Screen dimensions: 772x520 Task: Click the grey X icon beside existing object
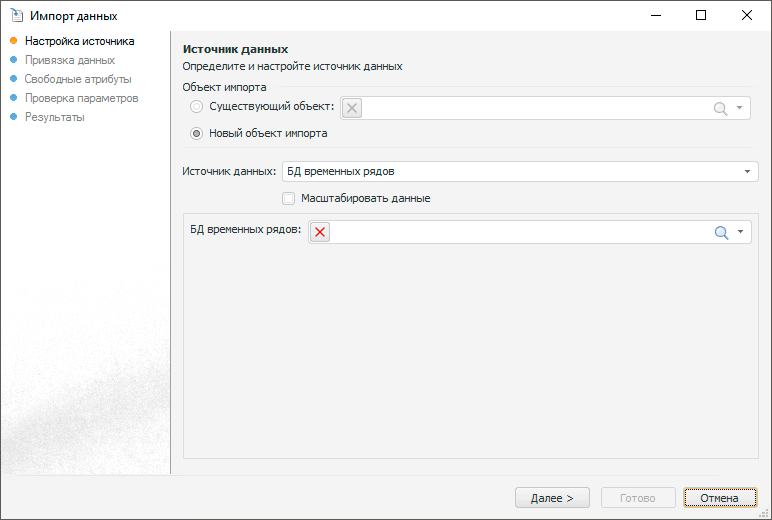(352, 108)
